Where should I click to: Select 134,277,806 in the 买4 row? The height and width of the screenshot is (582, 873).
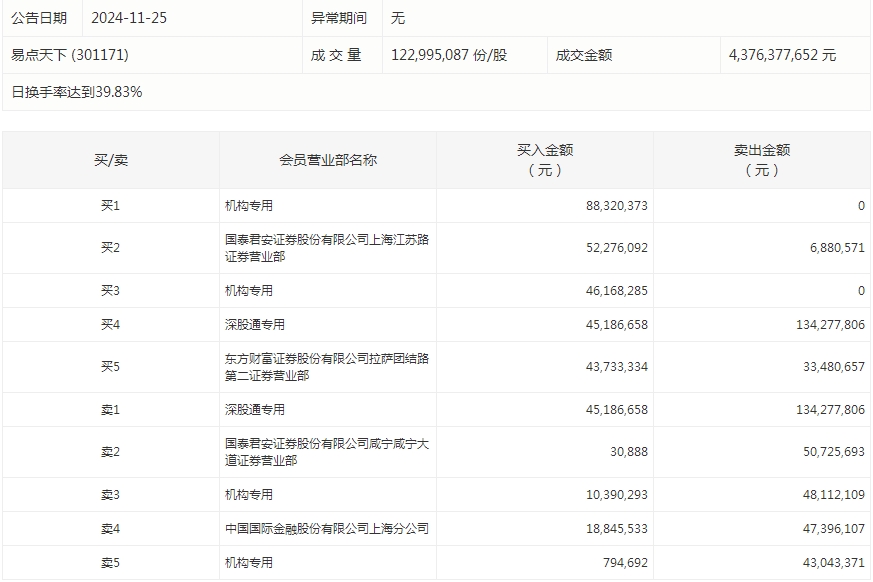[830, 325]
